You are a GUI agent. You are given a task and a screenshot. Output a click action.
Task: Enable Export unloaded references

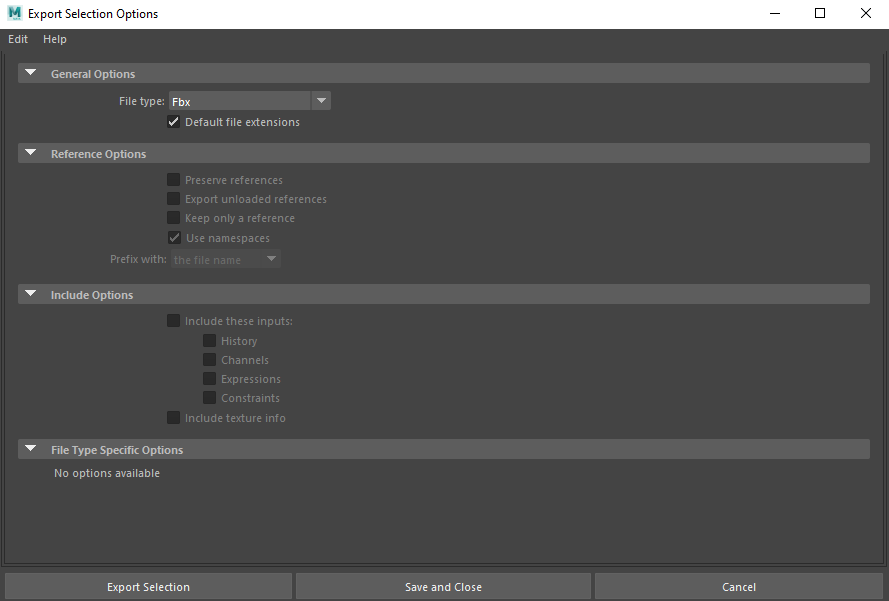[x=173, y=198]
